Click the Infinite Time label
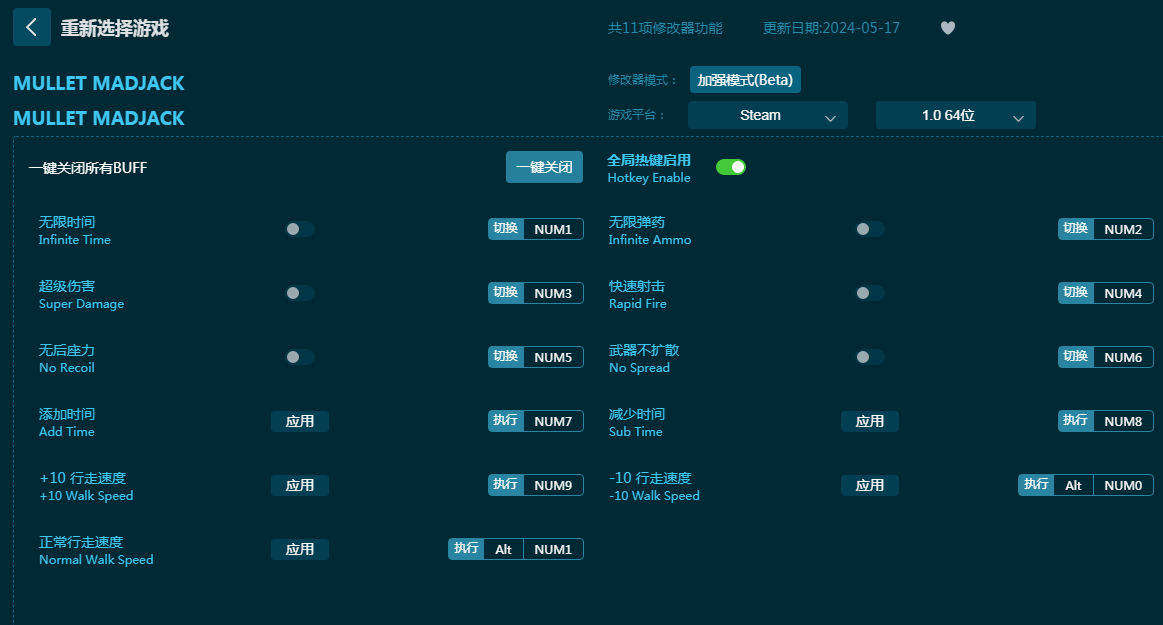 pos(75,239)
